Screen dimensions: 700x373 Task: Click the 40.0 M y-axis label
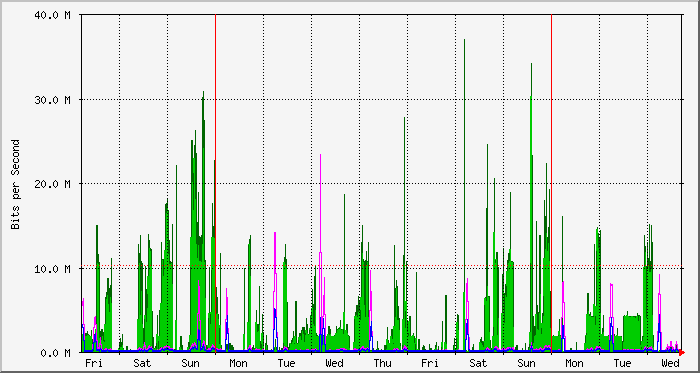click(x=52, y=15)
